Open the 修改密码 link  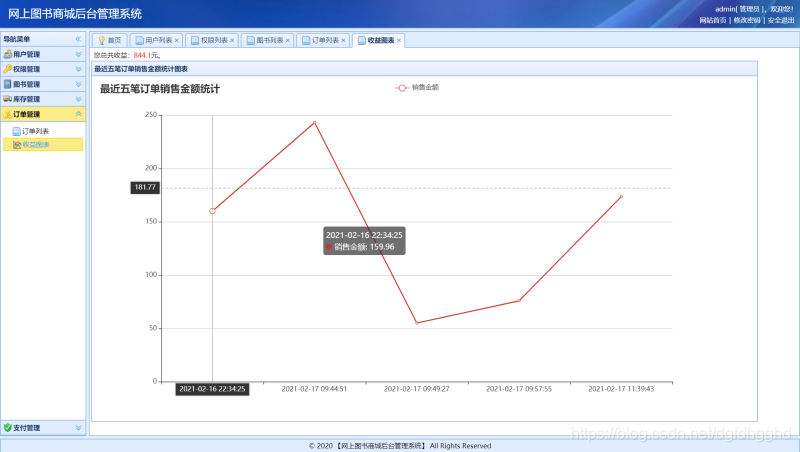click(x=747, y=20)
